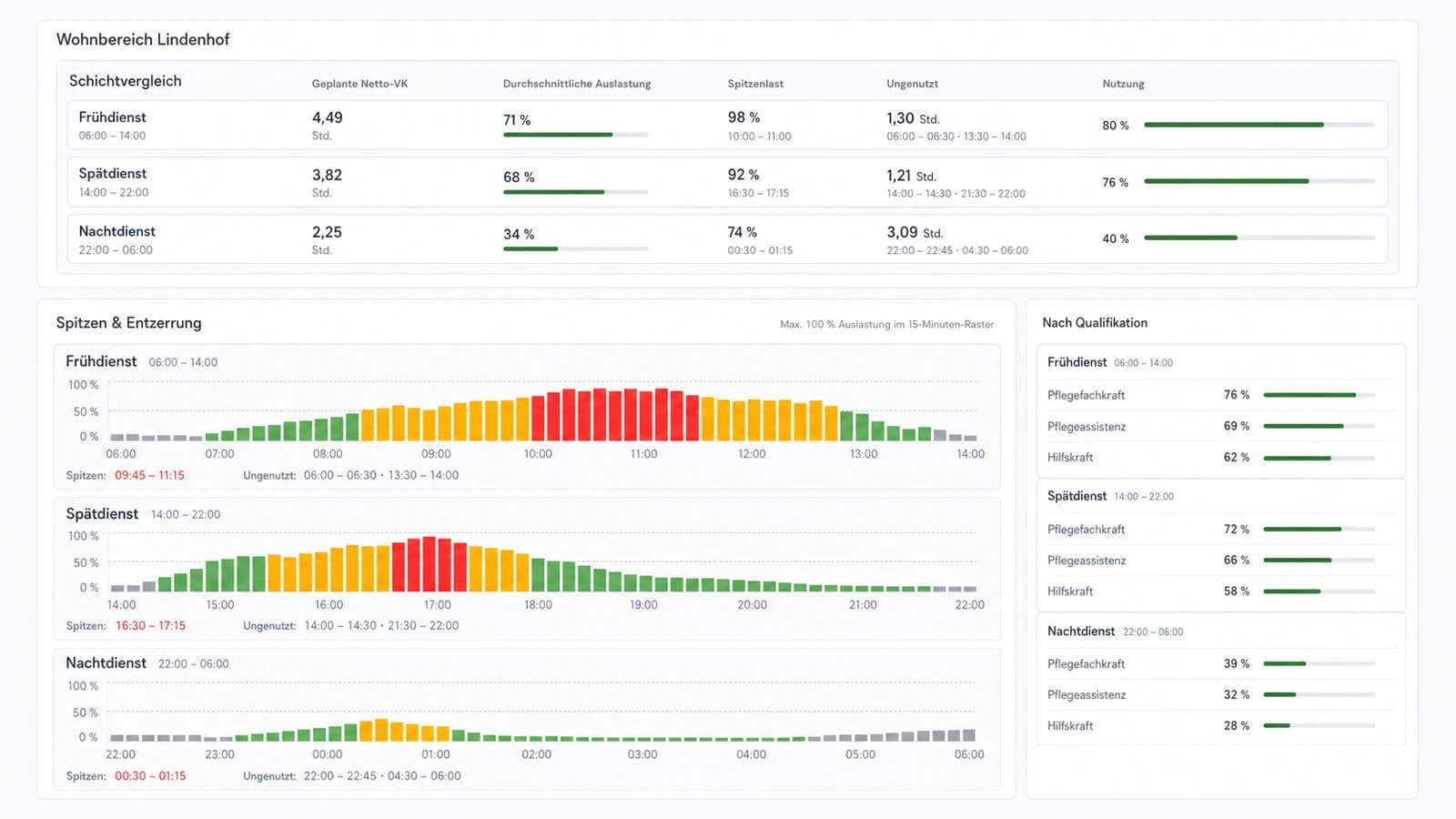The height and width of the screenshot is (819, 1456).
Task: Click the "2,25" planned hours value
Action: (x=328, y=232)
